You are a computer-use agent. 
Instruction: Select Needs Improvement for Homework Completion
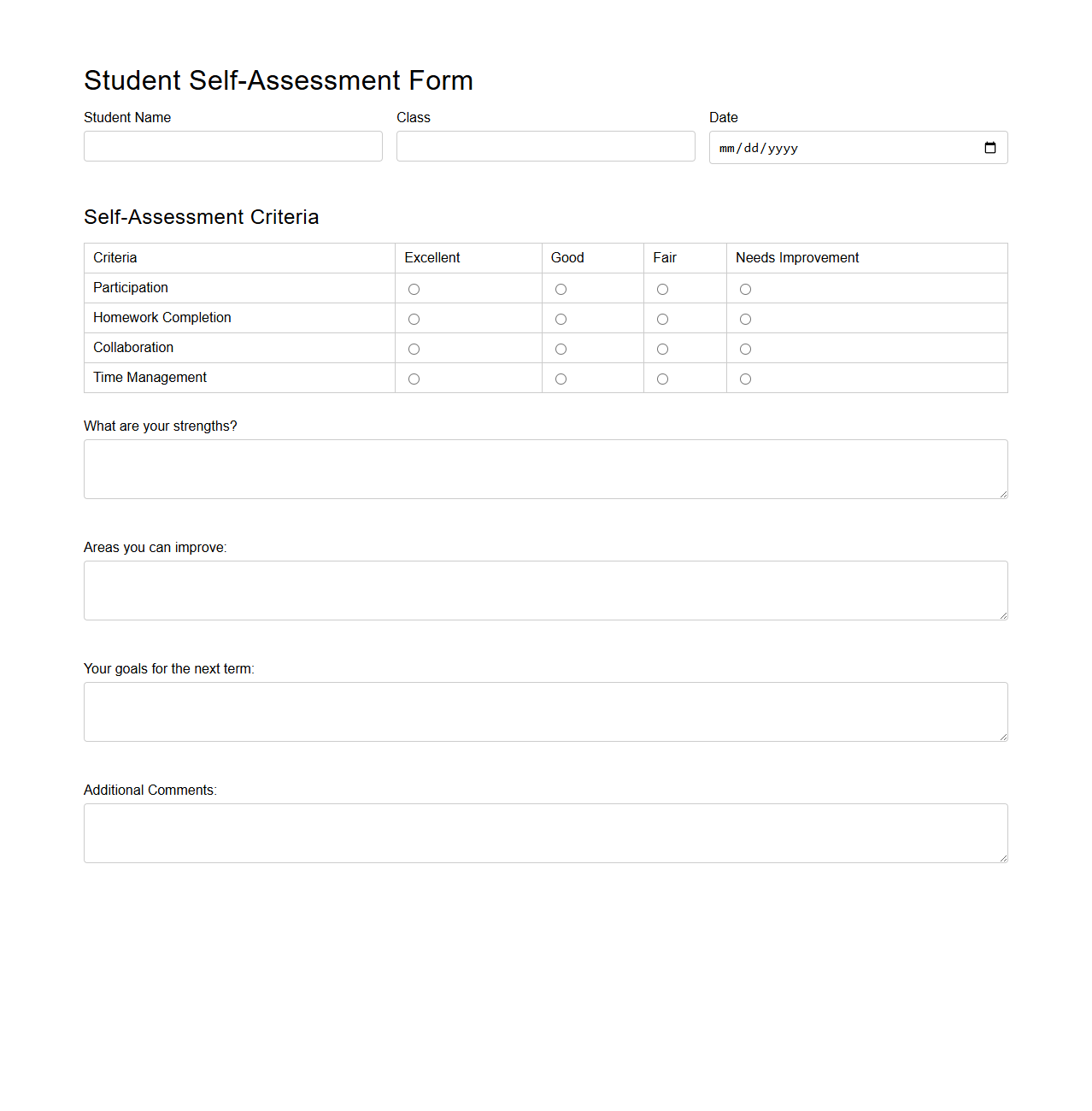click(x=744, y=319)
